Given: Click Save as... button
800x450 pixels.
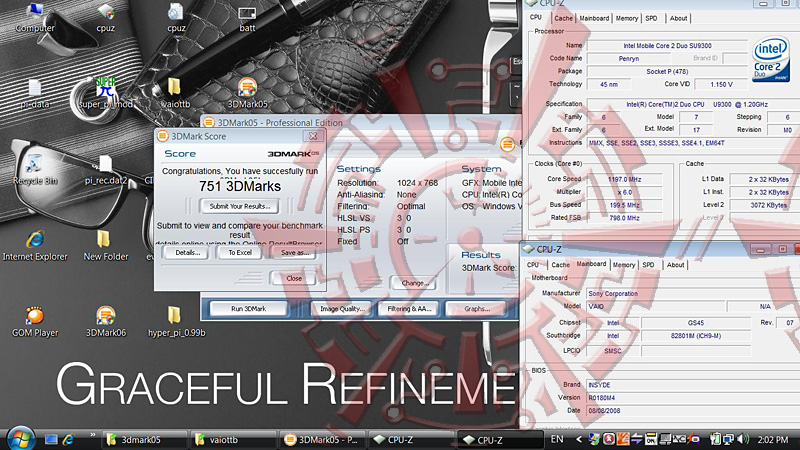Looking at the screenshot, I should 294,253.
